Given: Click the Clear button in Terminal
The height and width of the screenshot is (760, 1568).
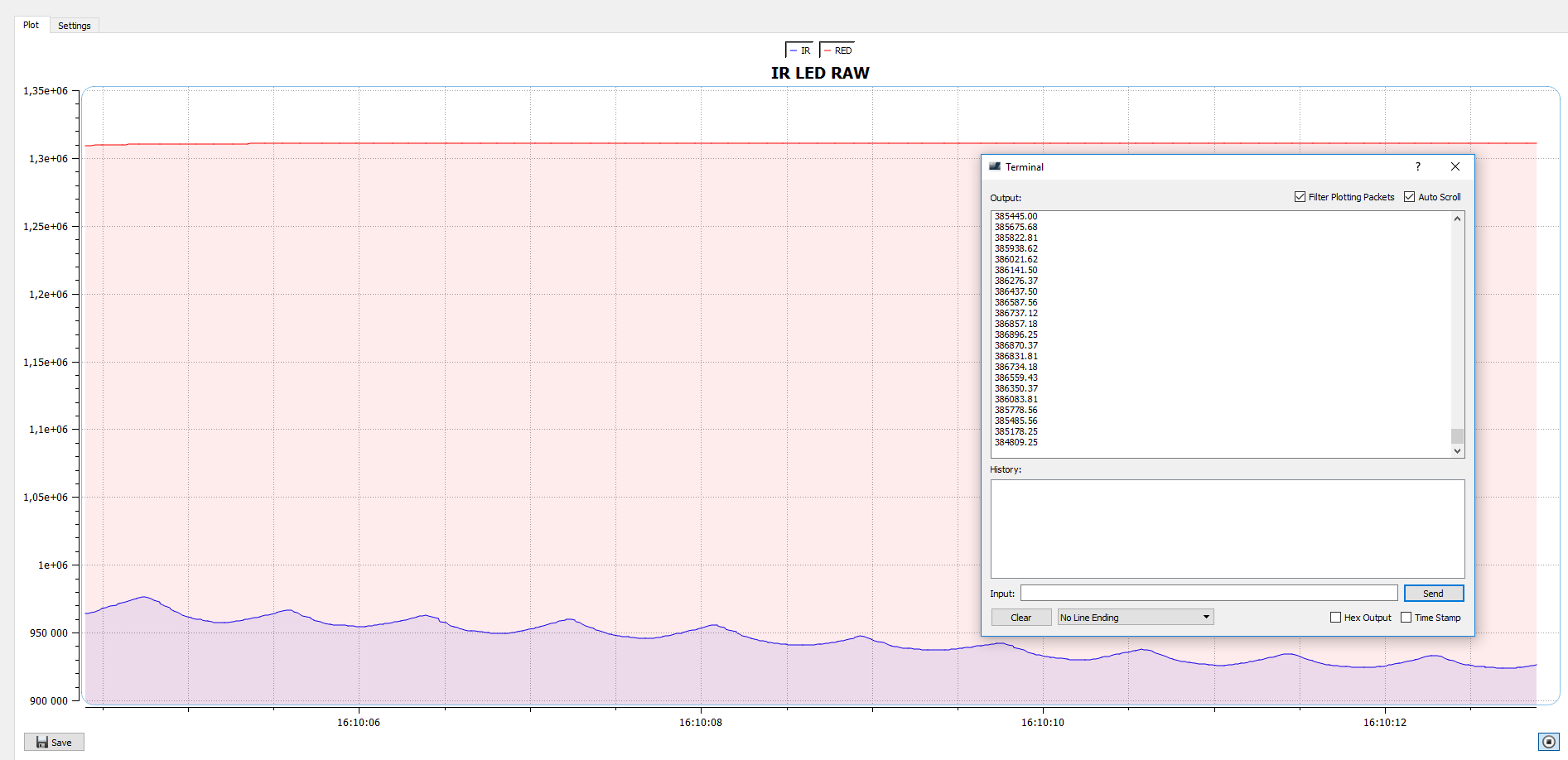Looking at the screenshot, I should 1020,618.
